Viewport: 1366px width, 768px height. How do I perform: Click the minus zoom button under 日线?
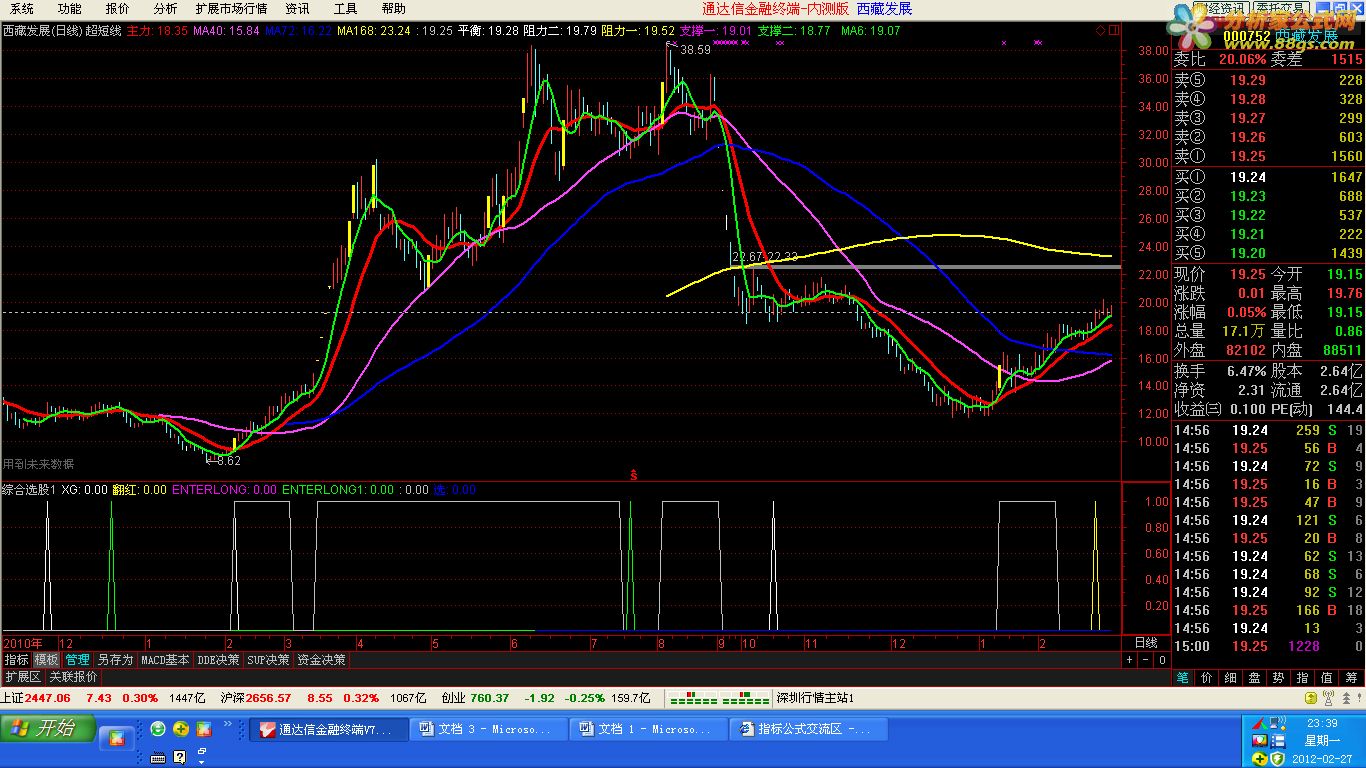[1146, 660]
